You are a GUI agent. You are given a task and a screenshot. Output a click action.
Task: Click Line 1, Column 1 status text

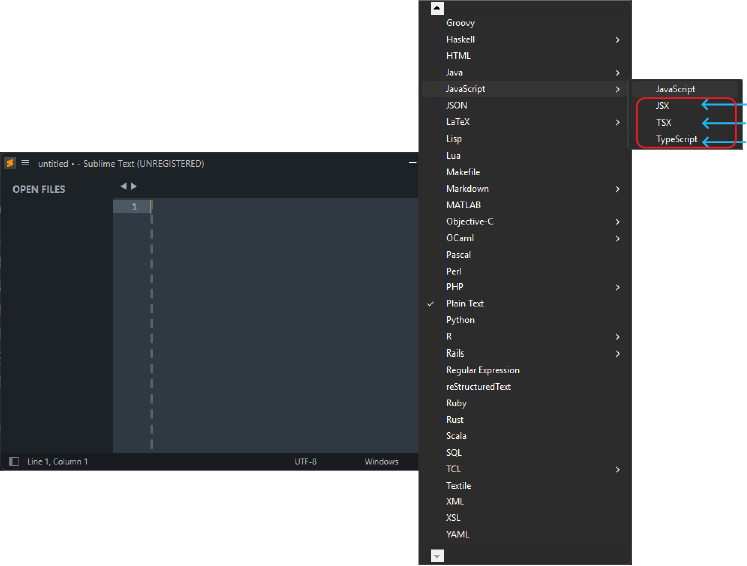[x=58, y=462]
